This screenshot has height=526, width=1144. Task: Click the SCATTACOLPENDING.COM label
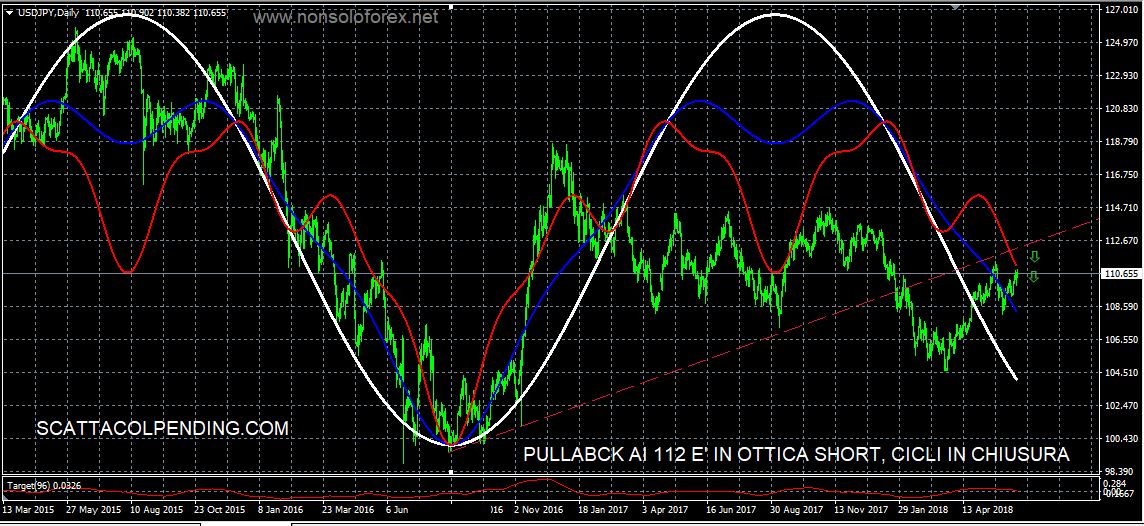[162, 429]
